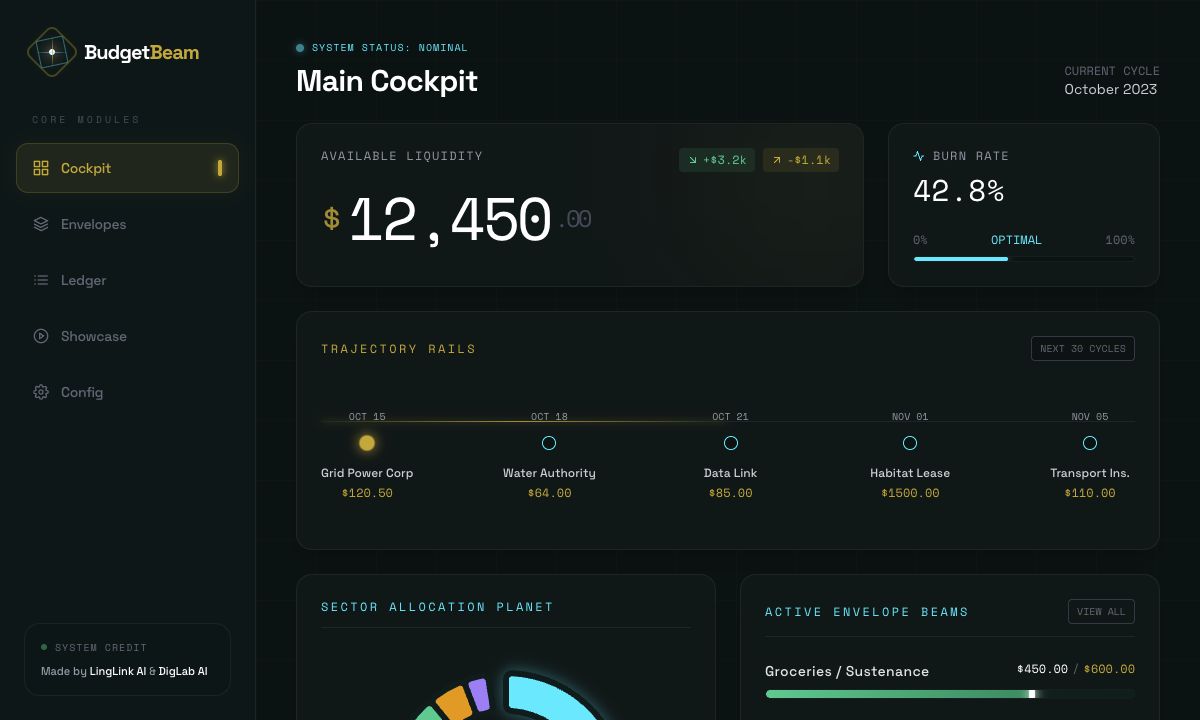Screen dimensions: 1200x720
Task: Select the Habitat Lease timeline marker
Action: tap(910, 443)
